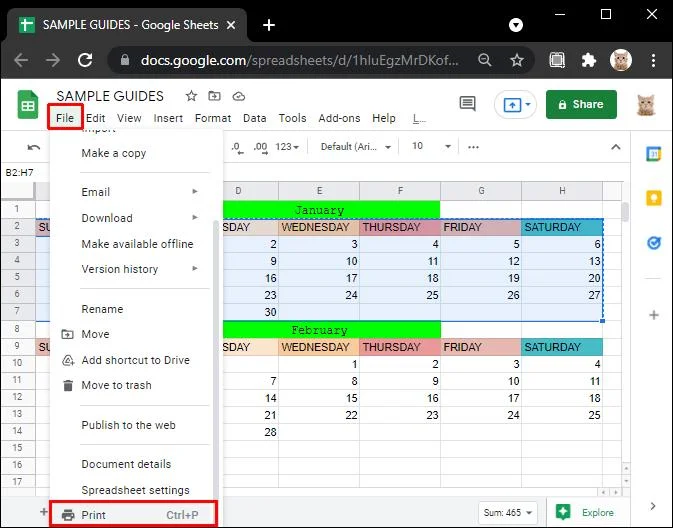Check the cloud save status icon
Screen dimensions: 673x528
[239, 96]
